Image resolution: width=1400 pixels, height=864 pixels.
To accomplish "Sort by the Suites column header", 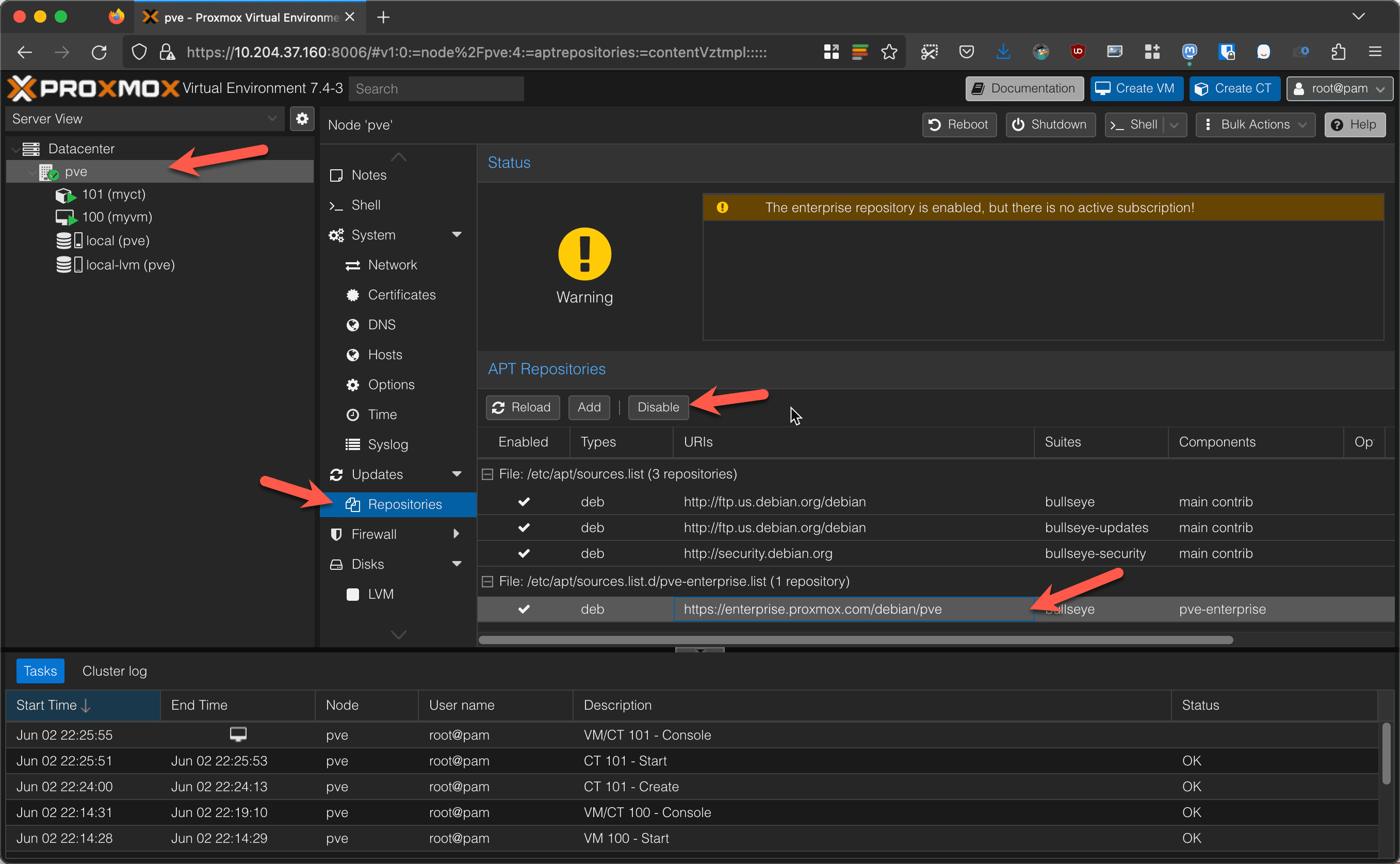I will 1101,442.
